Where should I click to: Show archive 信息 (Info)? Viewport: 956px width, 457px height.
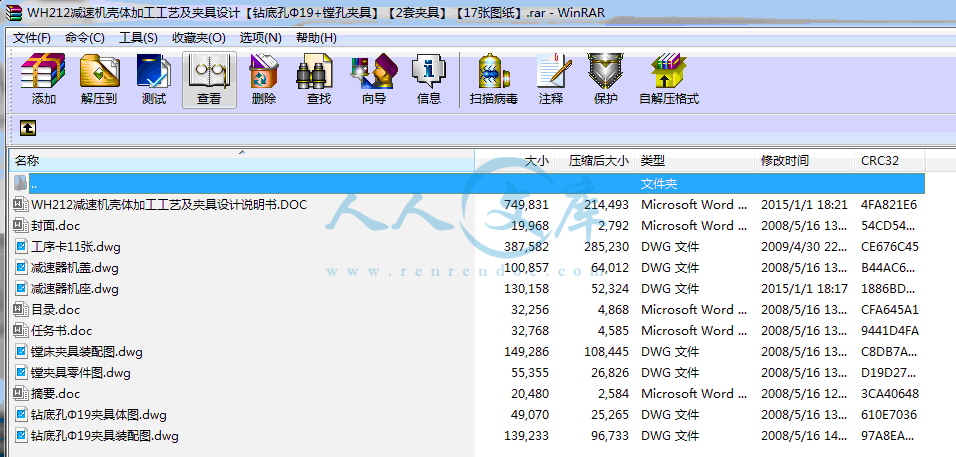(429, 79)
